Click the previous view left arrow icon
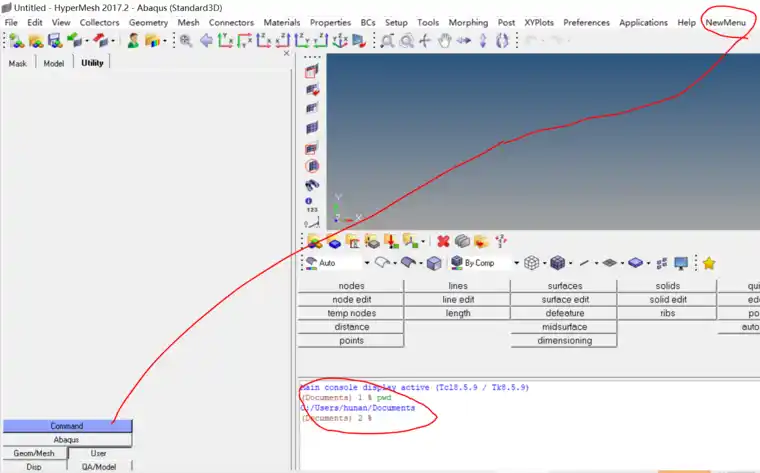 [206, 41]
